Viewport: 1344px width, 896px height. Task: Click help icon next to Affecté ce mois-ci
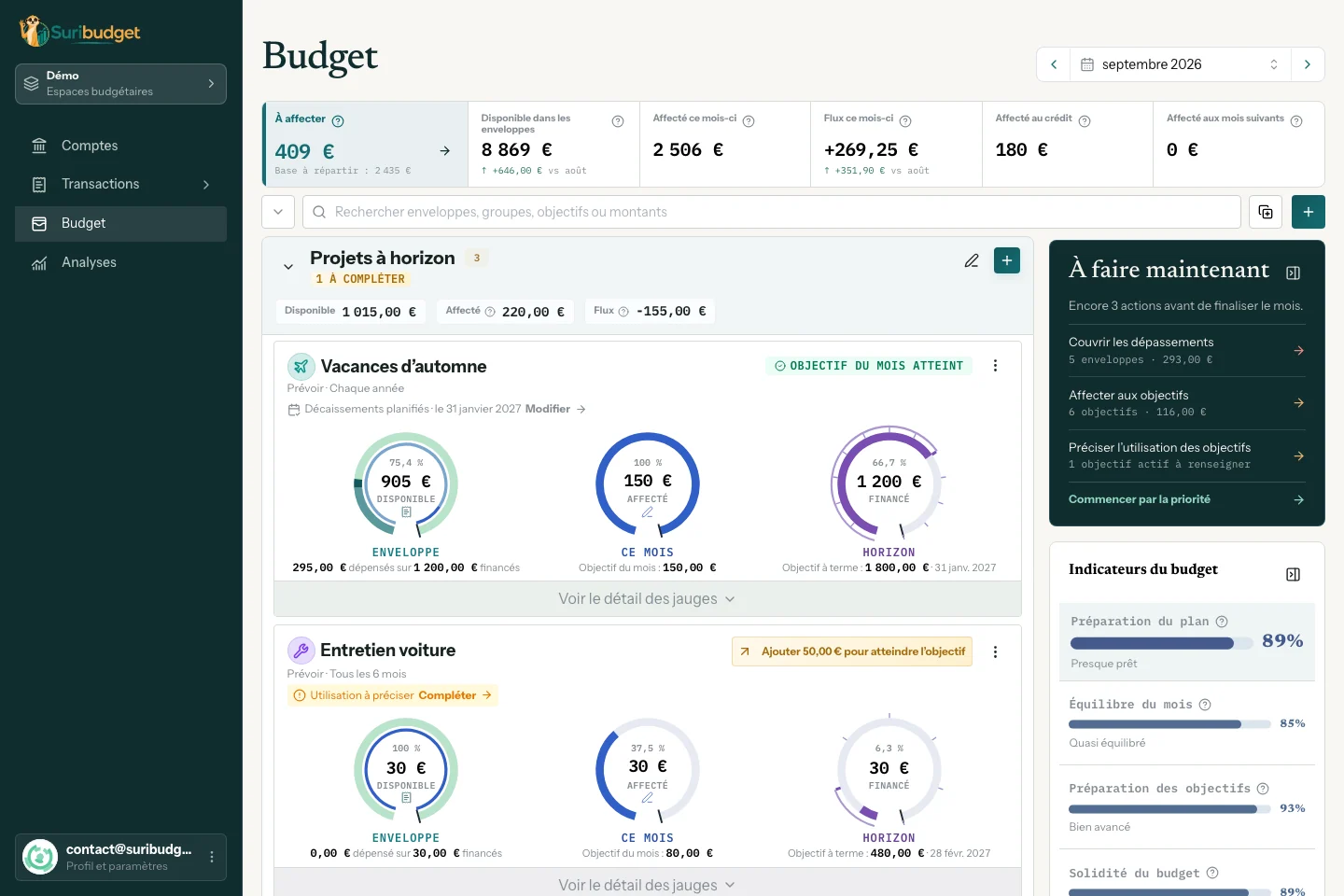pos(749,120)
